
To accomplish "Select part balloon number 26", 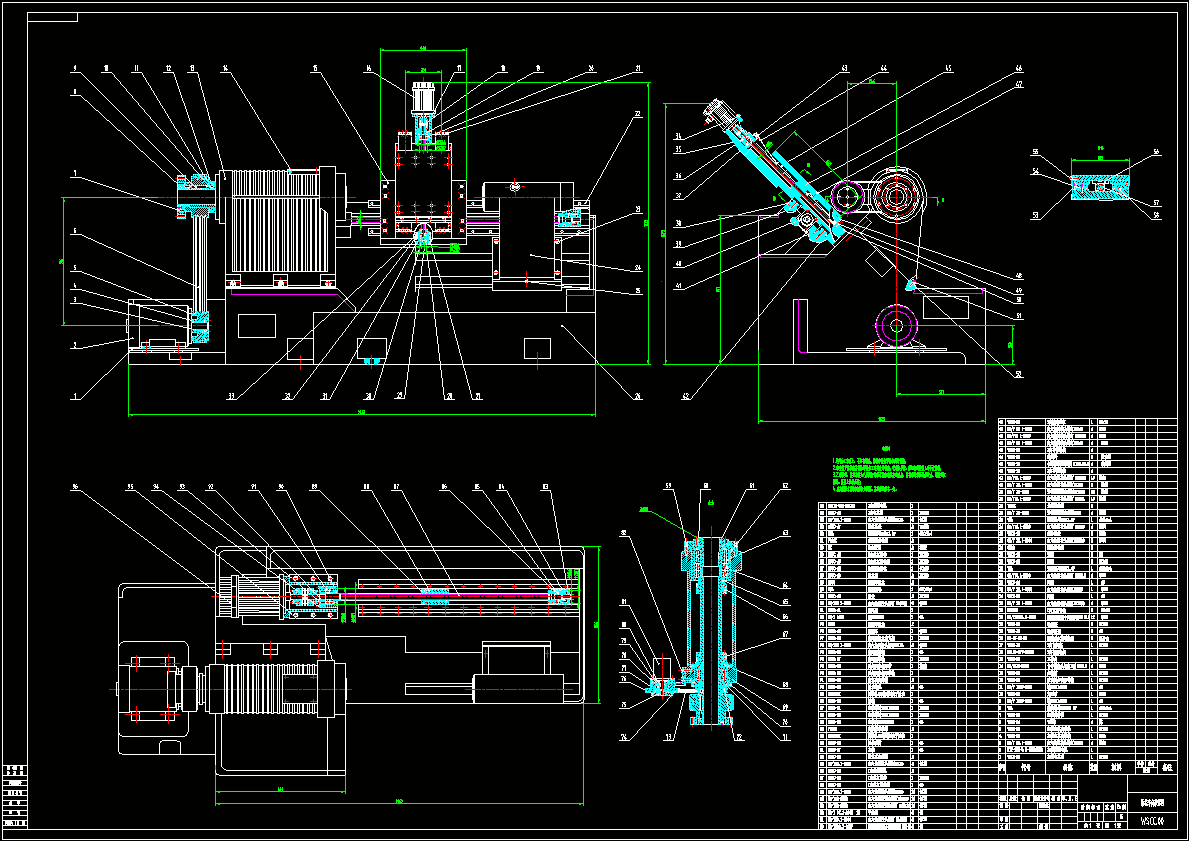I will [638, 396].
